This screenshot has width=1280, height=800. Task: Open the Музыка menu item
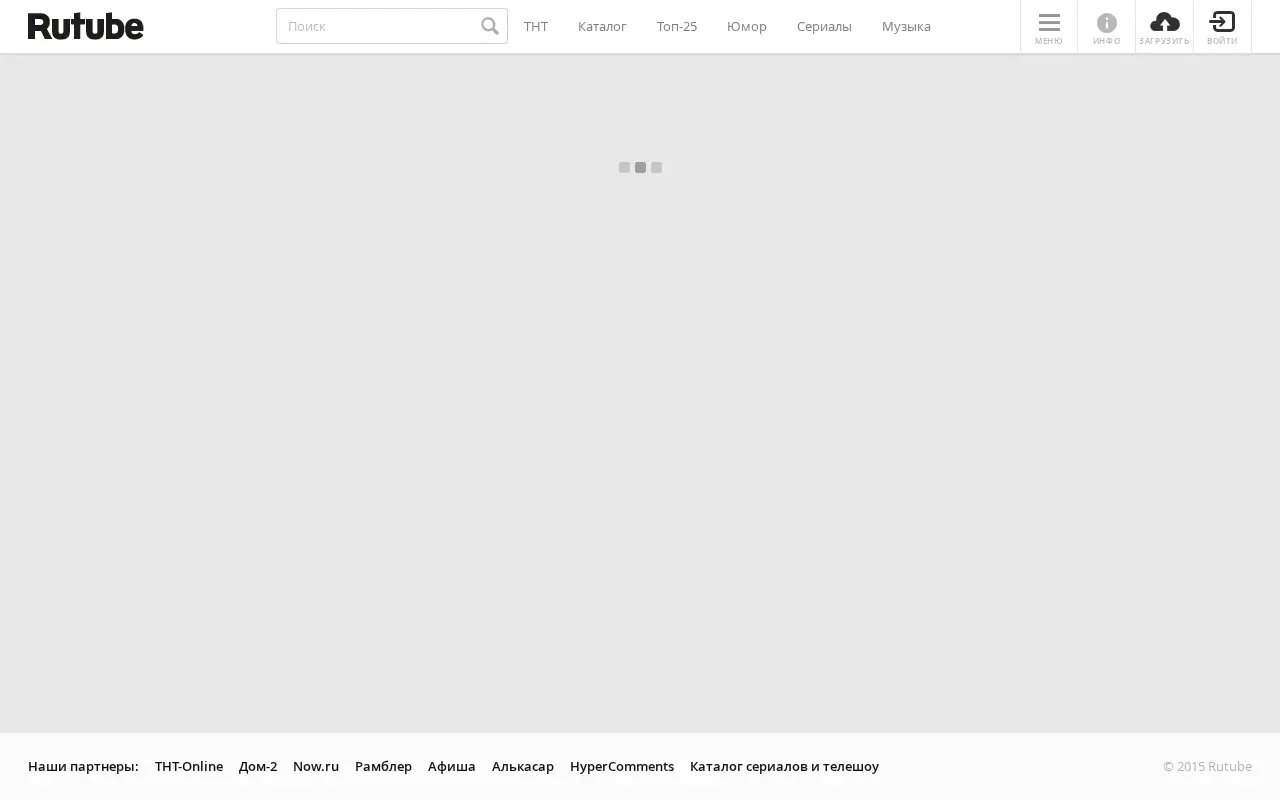coord(906,26)
